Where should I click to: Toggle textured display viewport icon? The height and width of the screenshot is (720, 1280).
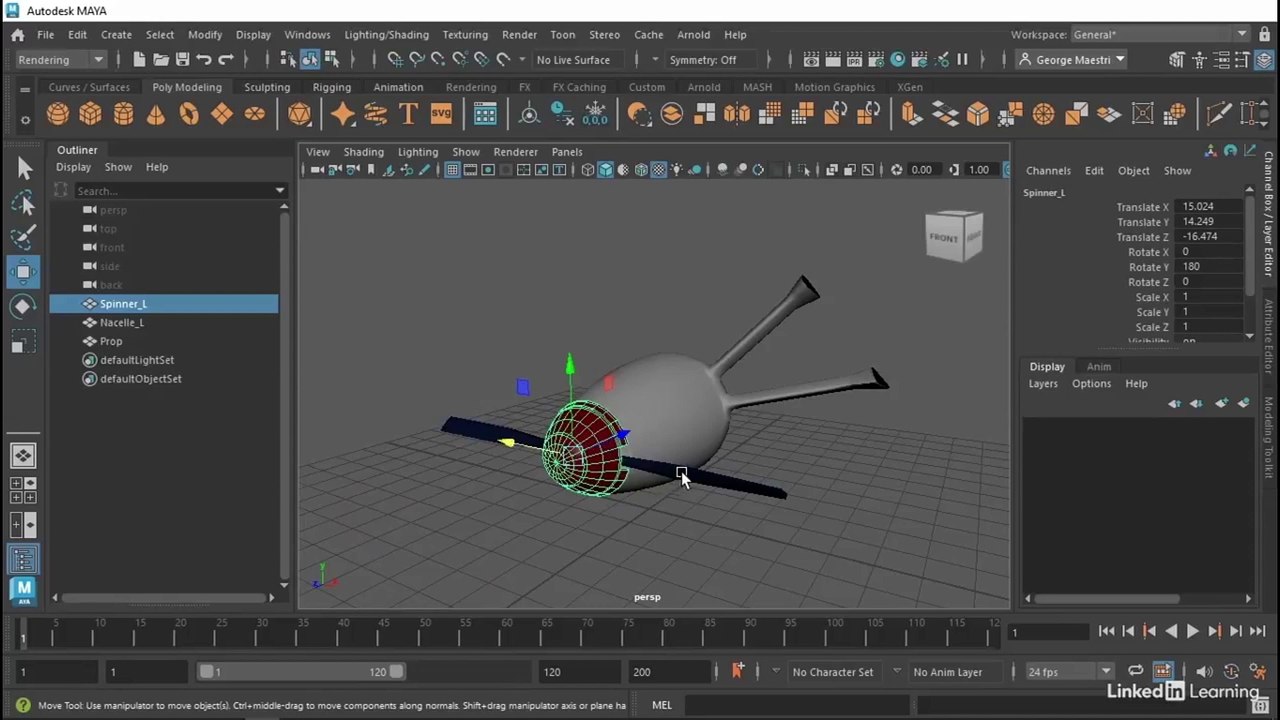658,170
